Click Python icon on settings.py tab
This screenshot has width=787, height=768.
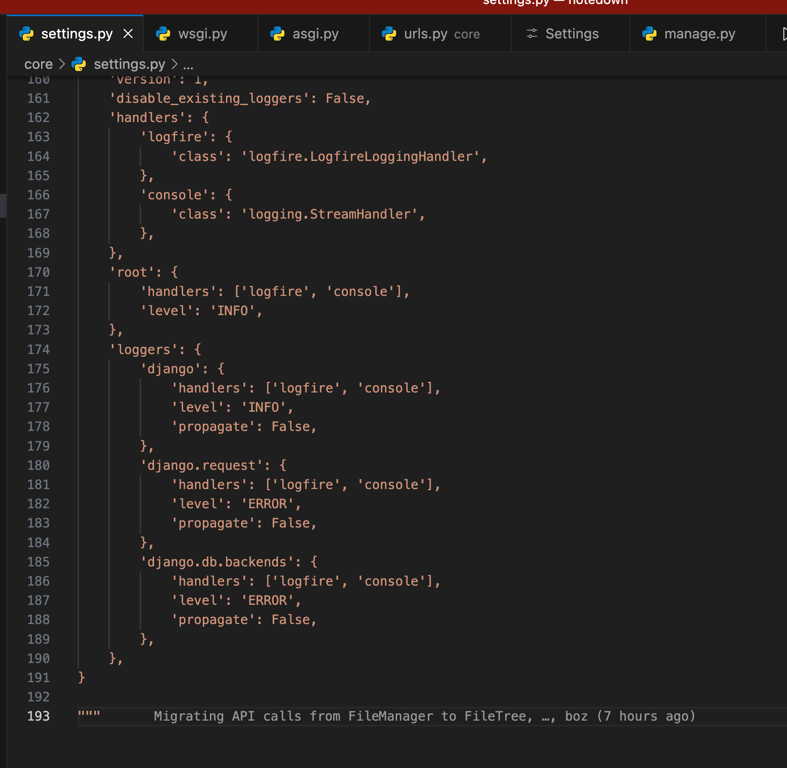click(x=26, y=34)
